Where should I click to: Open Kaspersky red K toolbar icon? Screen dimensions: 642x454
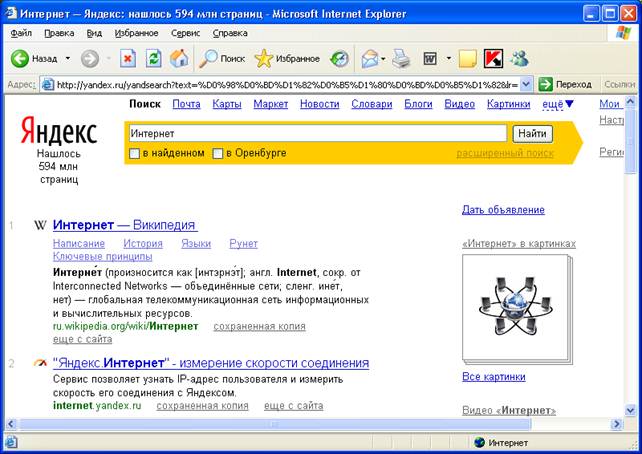click(493, 59)
